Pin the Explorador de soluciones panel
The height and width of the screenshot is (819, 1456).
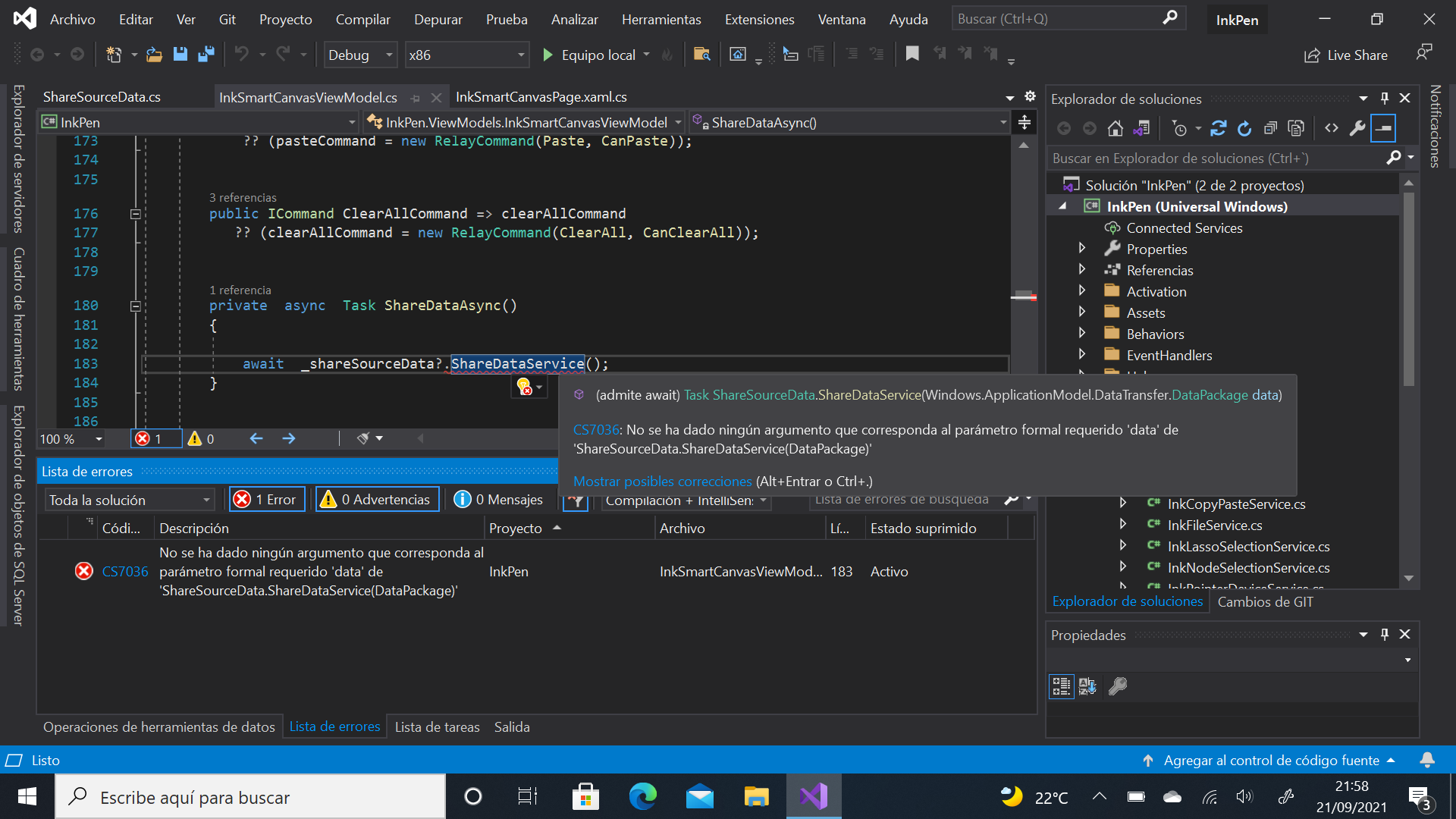point(1385,98)
